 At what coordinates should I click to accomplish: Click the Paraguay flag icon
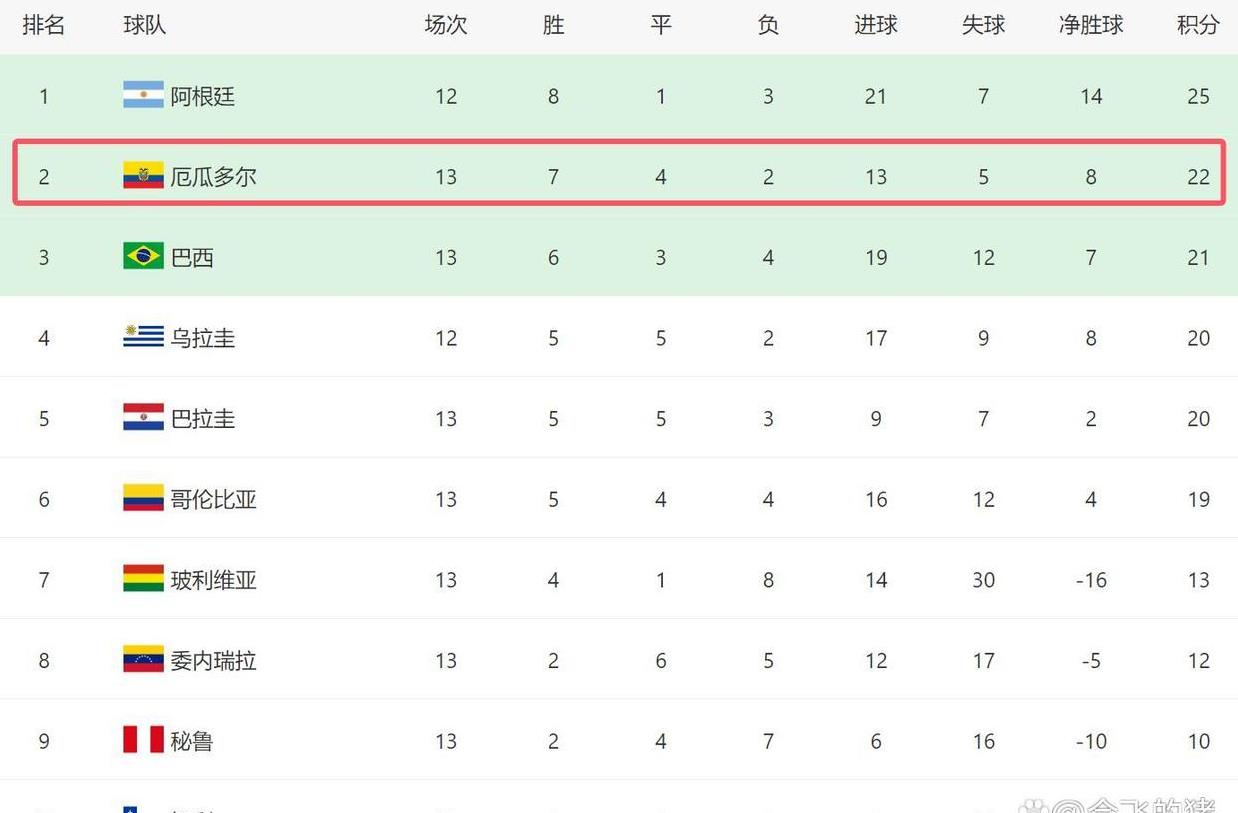(143, 417)
